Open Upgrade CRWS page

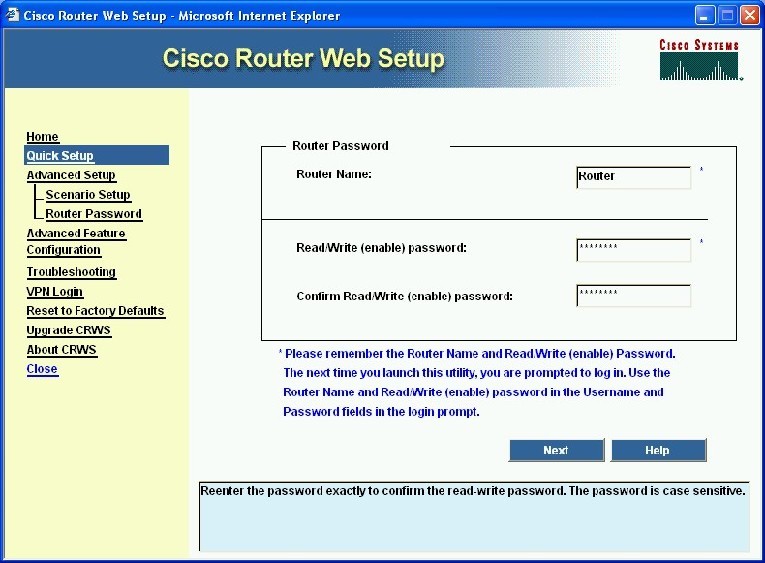[68, 330]
